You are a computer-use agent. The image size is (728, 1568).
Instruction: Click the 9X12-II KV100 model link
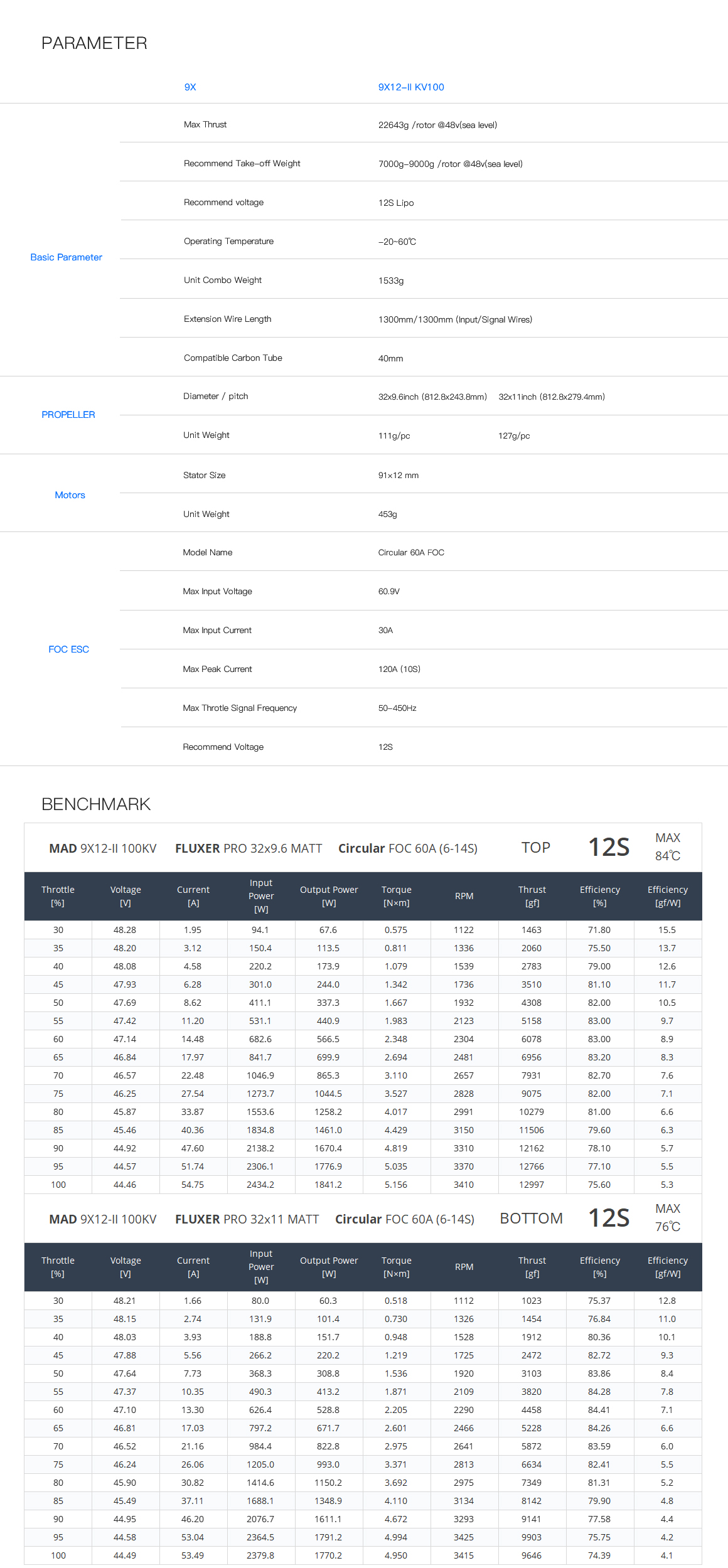(x=411, y=87)
